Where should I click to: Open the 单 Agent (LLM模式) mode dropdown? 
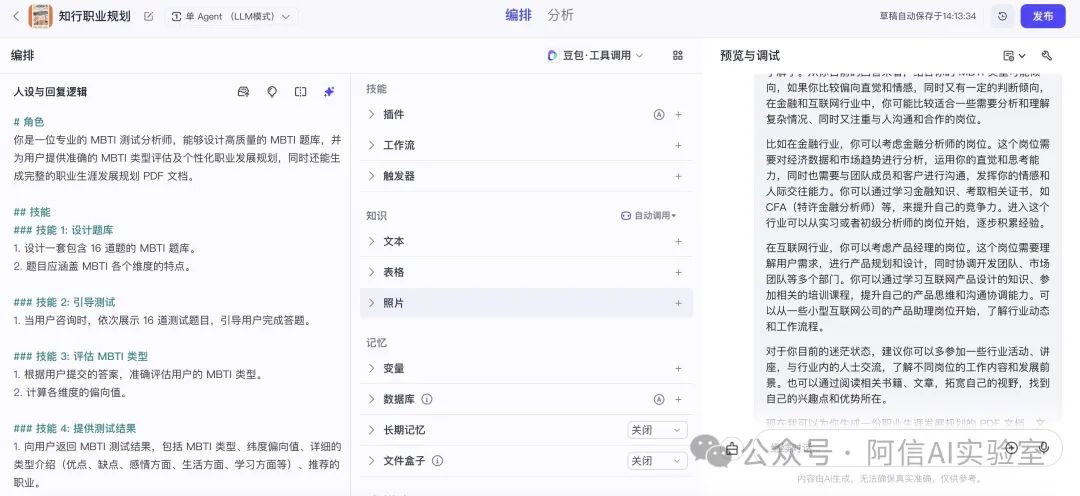pos(231,17)
